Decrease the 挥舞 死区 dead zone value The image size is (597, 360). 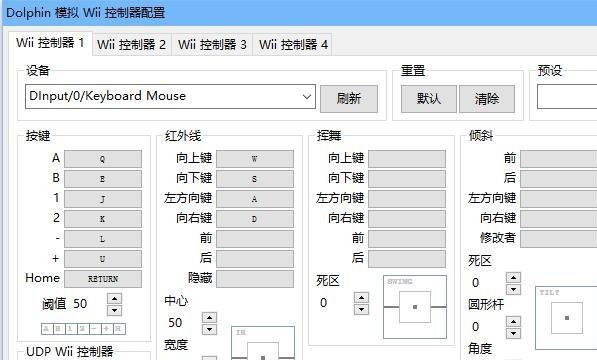361,309
